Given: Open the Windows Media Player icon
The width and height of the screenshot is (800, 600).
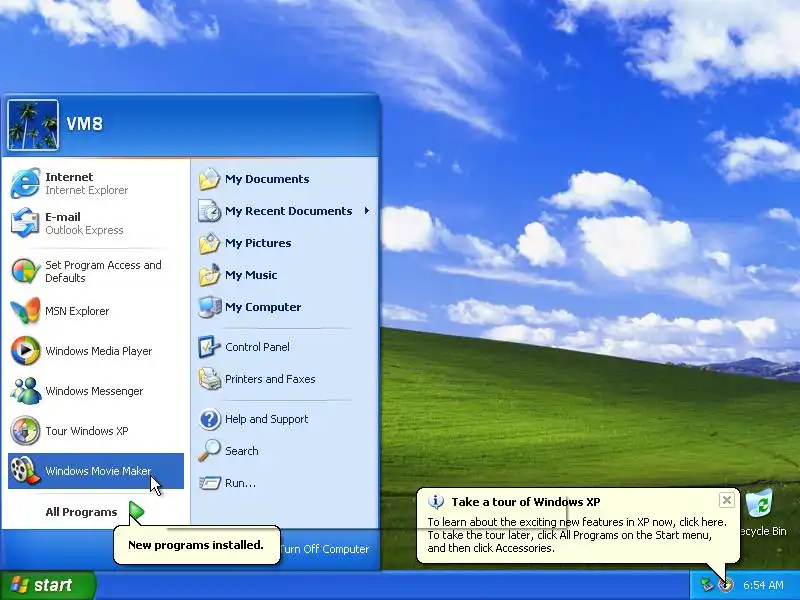Looking at the screenshot, I should pos(25,351).
